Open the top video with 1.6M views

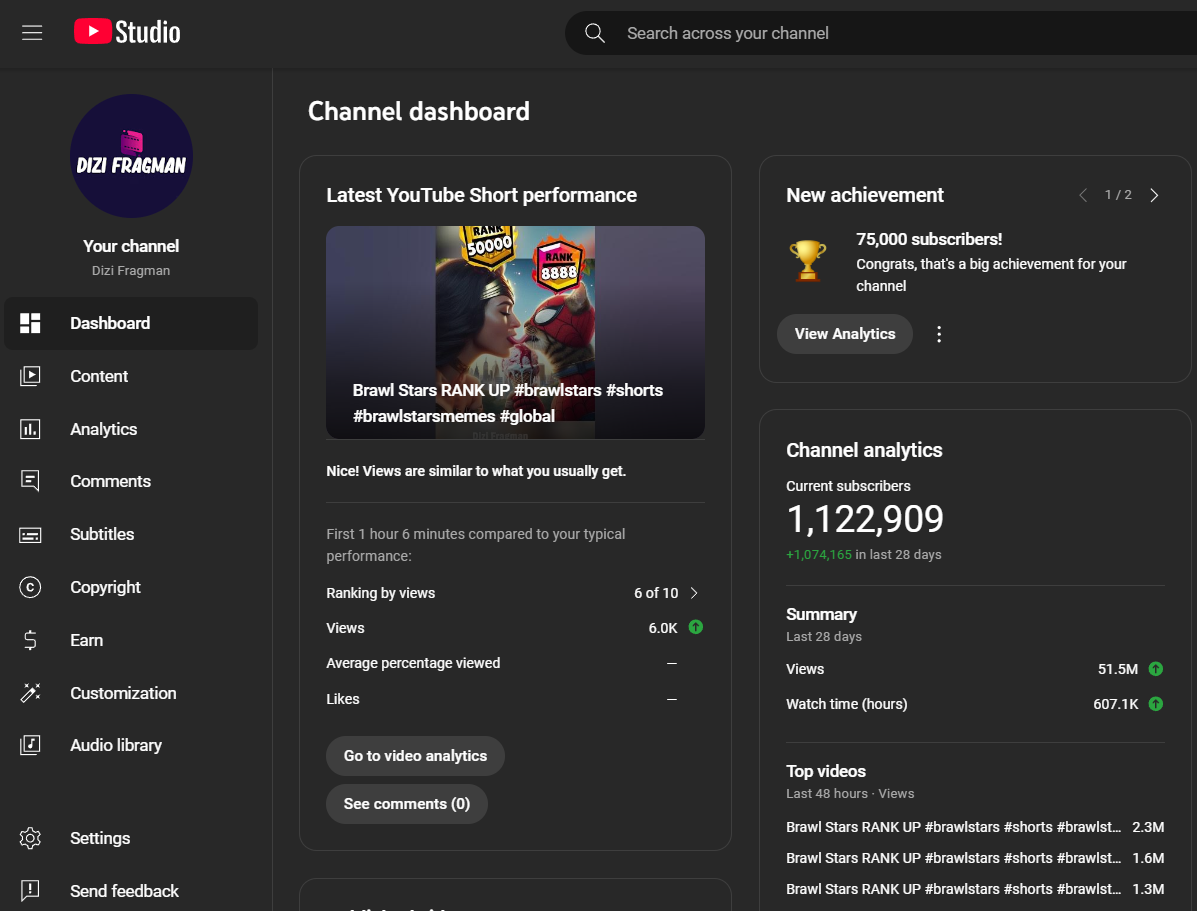[975, 858]
